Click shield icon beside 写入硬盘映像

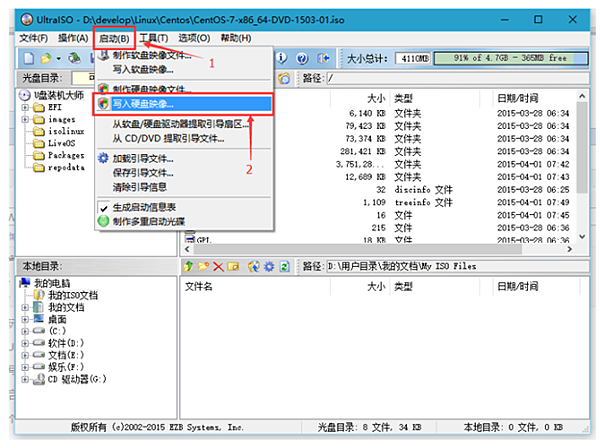click(x=103, y=104)
